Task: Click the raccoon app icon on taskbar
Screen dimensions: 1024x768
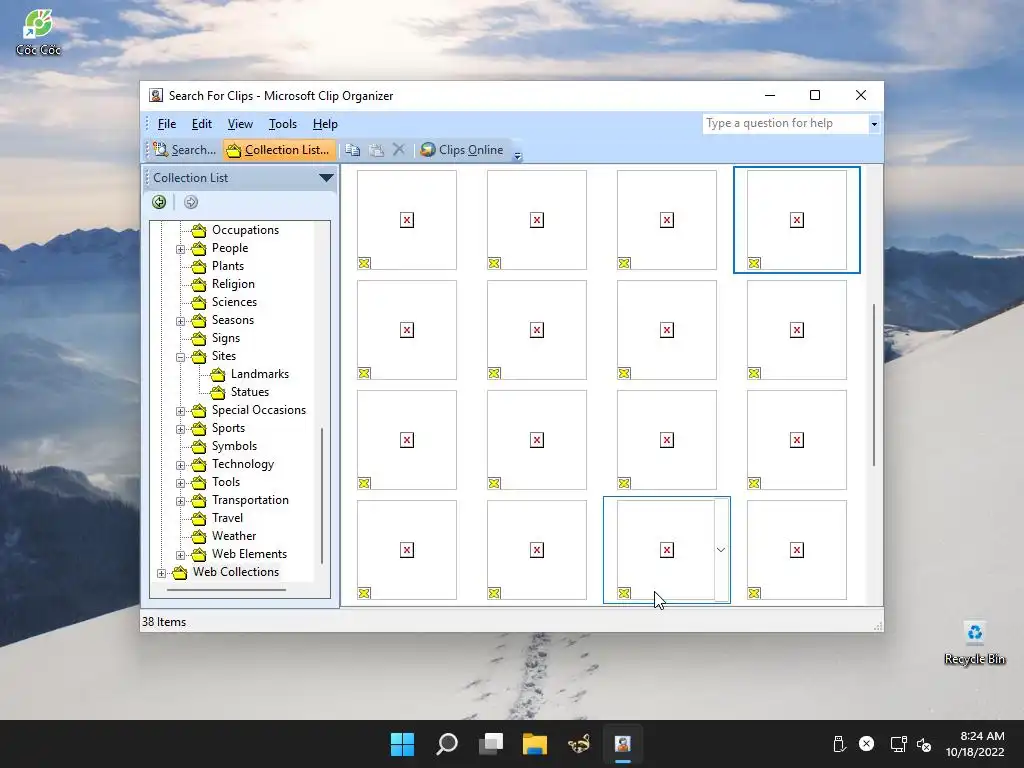Action: (579, 744)
